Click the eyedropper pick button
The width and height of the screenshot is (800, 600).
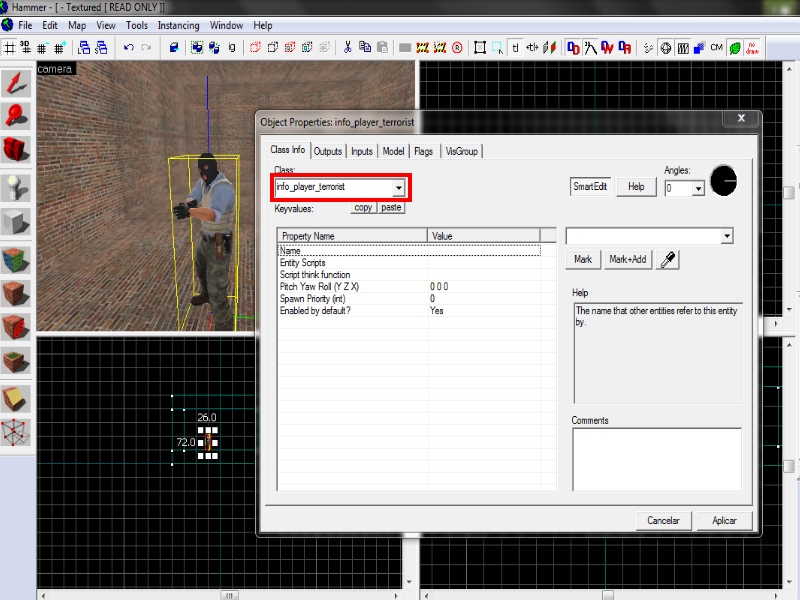coord(667,260)
